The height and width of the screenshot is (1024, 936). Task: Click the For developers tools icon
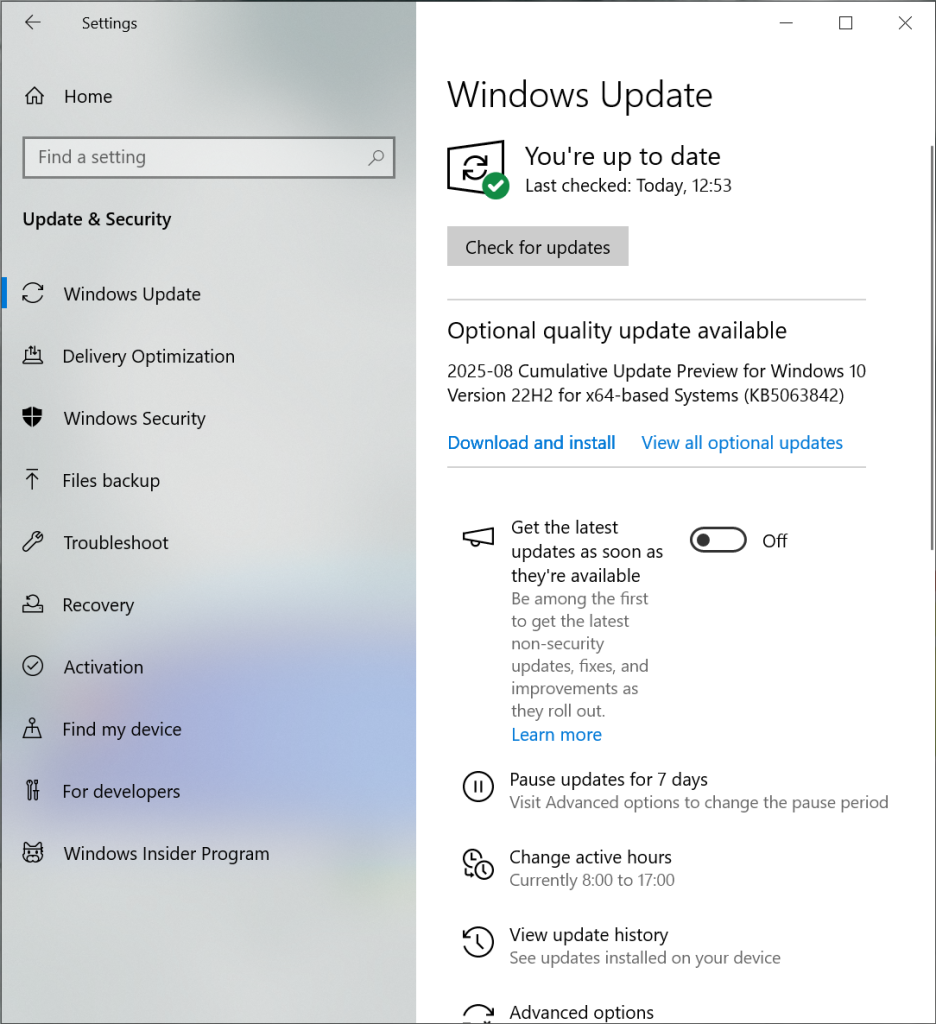[33, 790]
